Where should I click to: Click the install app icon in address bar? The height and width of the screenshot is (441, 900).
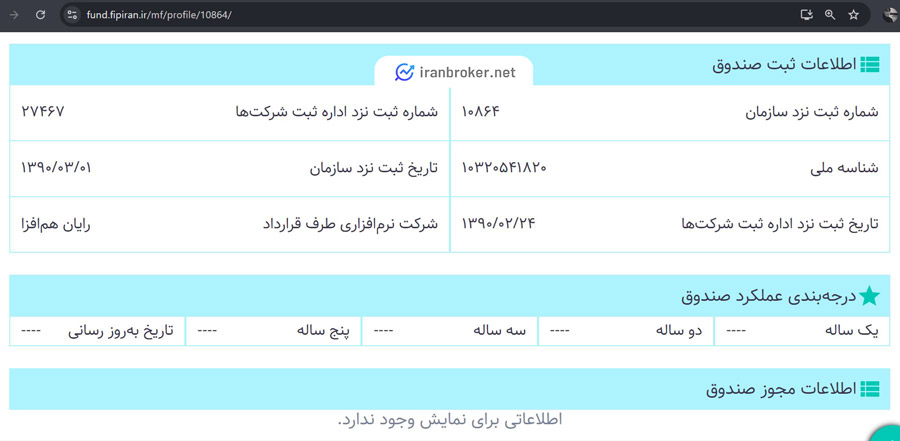coord(806,15)
